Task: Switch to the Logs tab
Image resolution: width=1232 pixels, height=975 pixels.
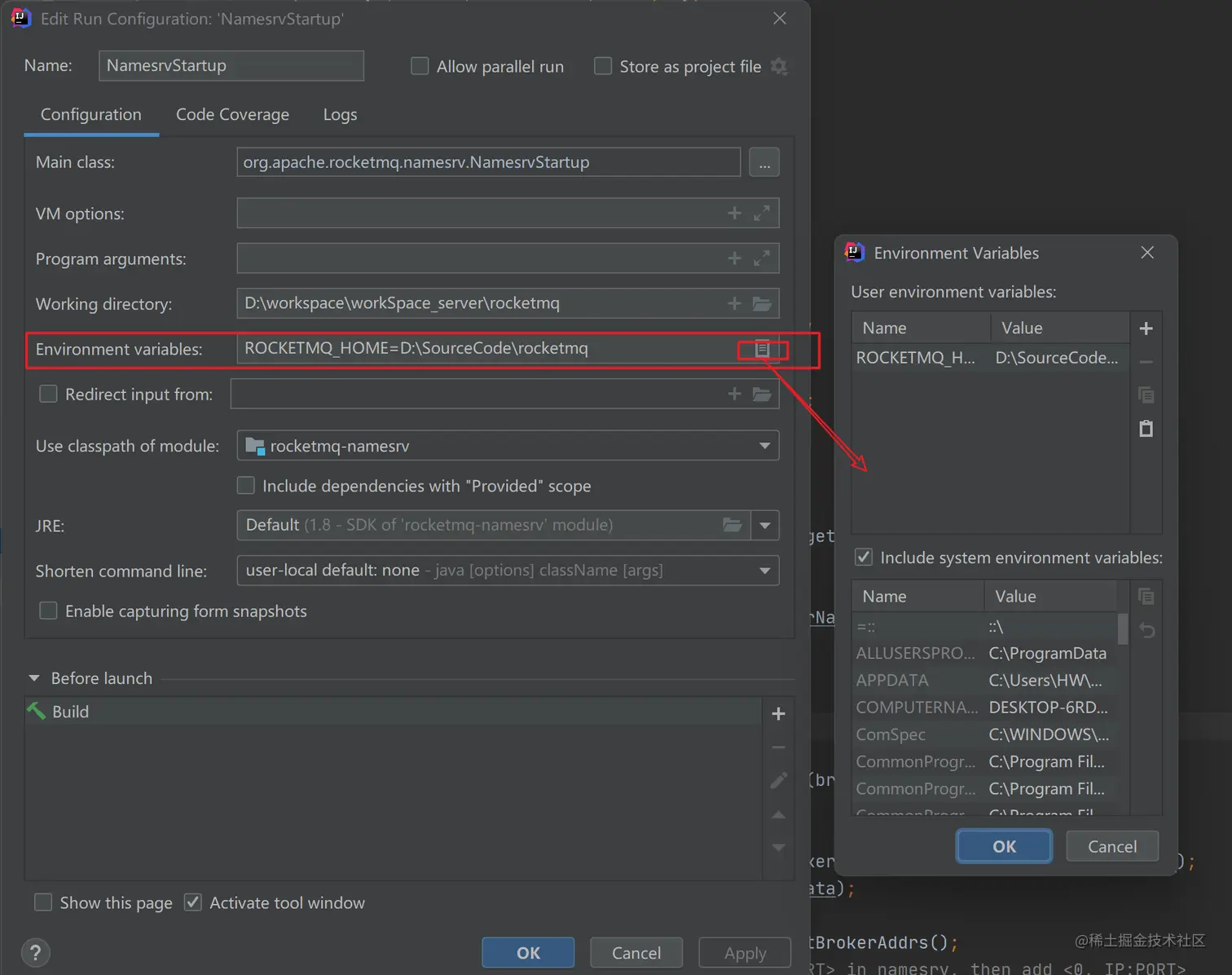Action: point(340,115)
